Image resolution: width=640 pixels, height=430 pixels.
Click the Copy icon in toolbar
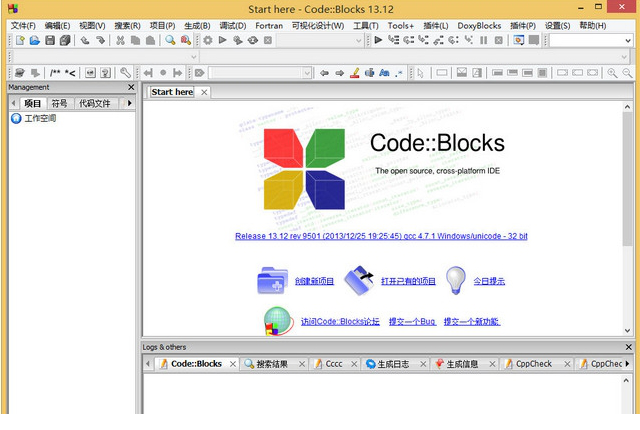(135, 40)
